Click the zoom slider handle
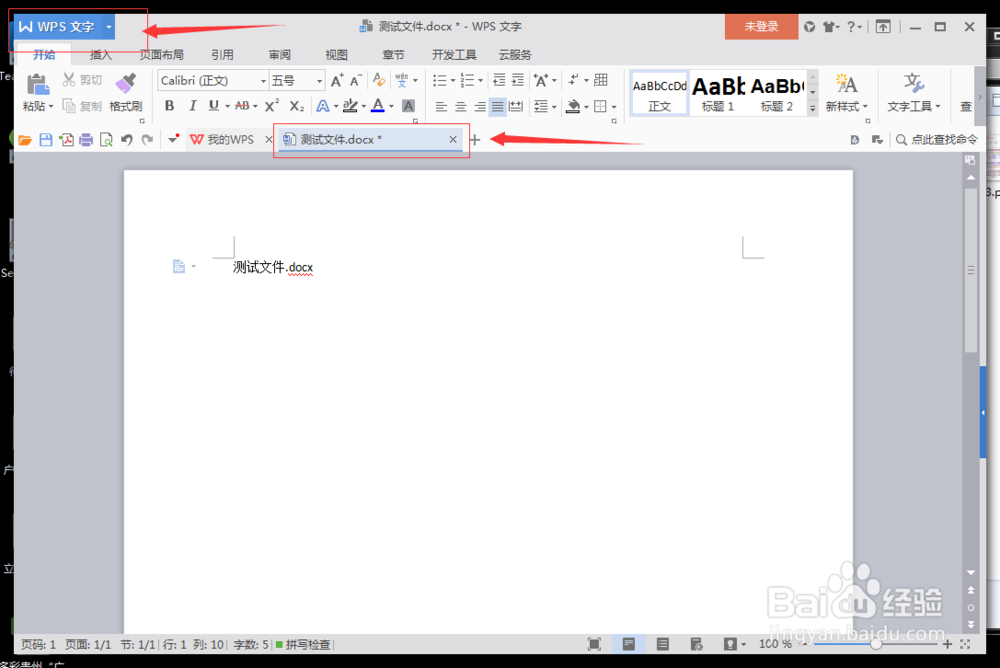This screenshot has width=1000, height=668. 876,644
